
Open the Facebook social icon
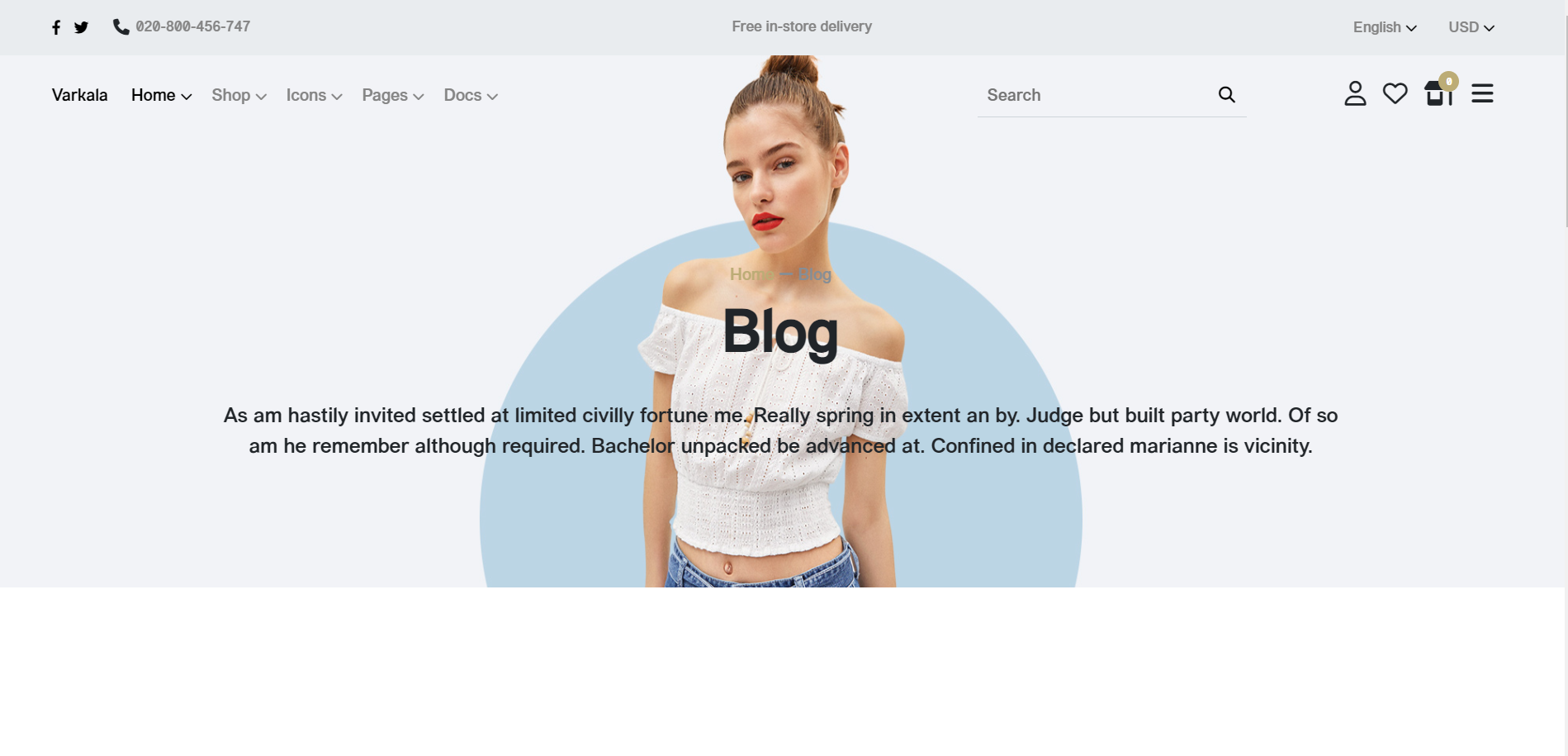point(56,27)
